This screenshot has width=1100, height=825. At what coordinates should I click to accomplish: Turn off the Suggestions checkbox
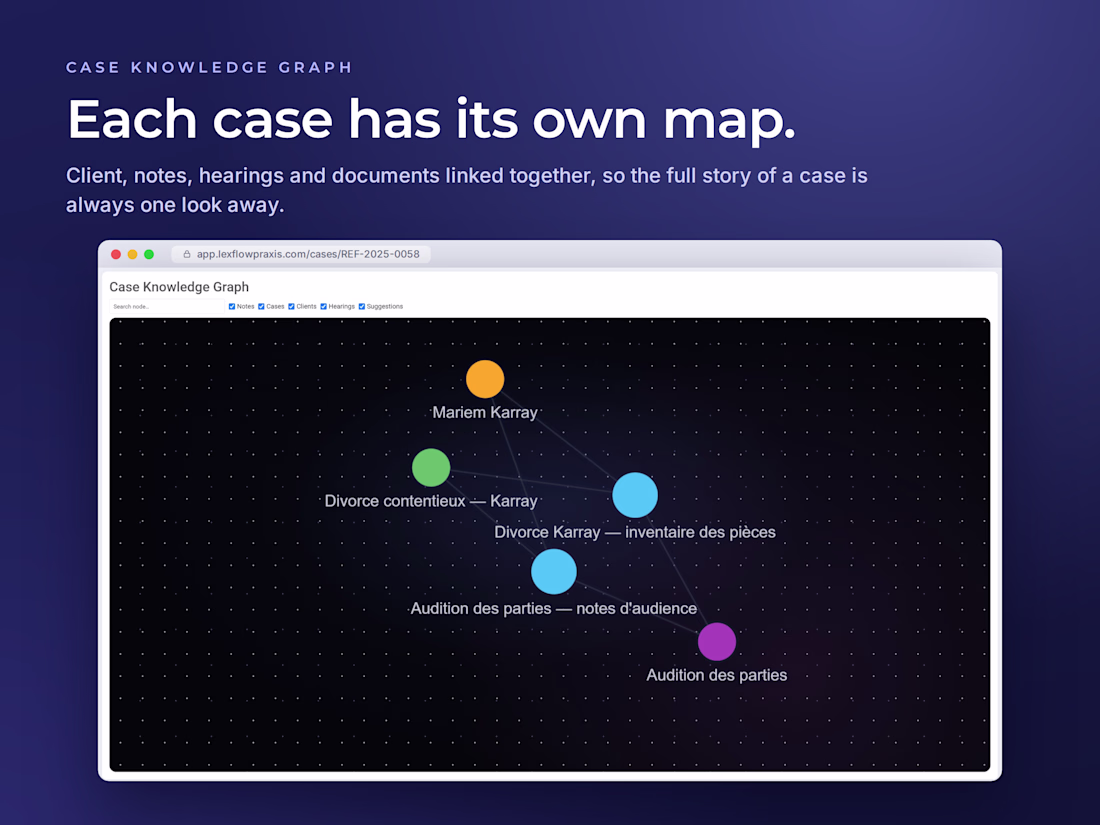point(362,307)
